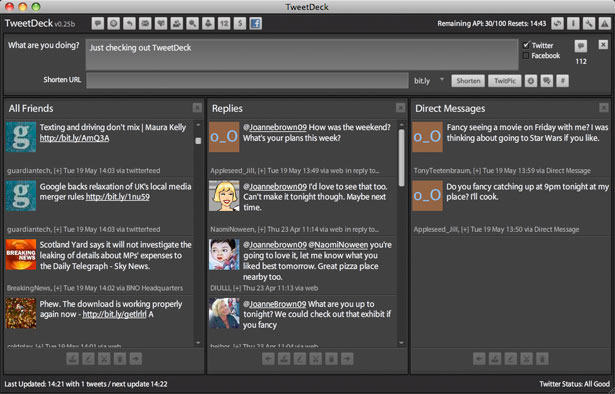
Task: Open the Groups people toolbar icon
Action: tap(176, 24)
